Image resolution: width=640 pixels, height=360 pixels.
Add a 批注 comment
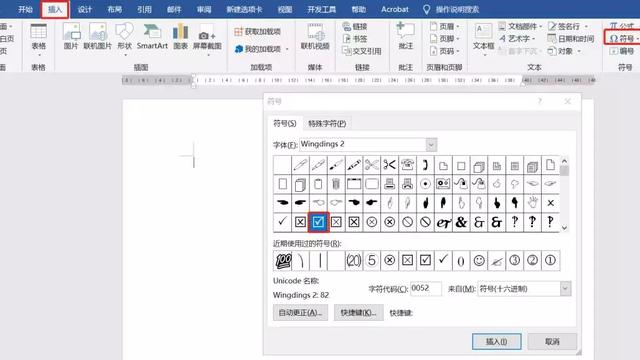pos(406,37)
